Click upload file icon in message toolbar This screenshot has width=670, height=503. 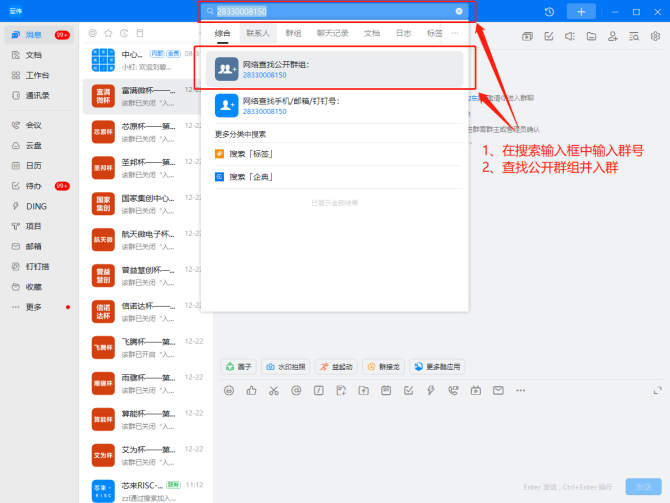pos(364,390)
